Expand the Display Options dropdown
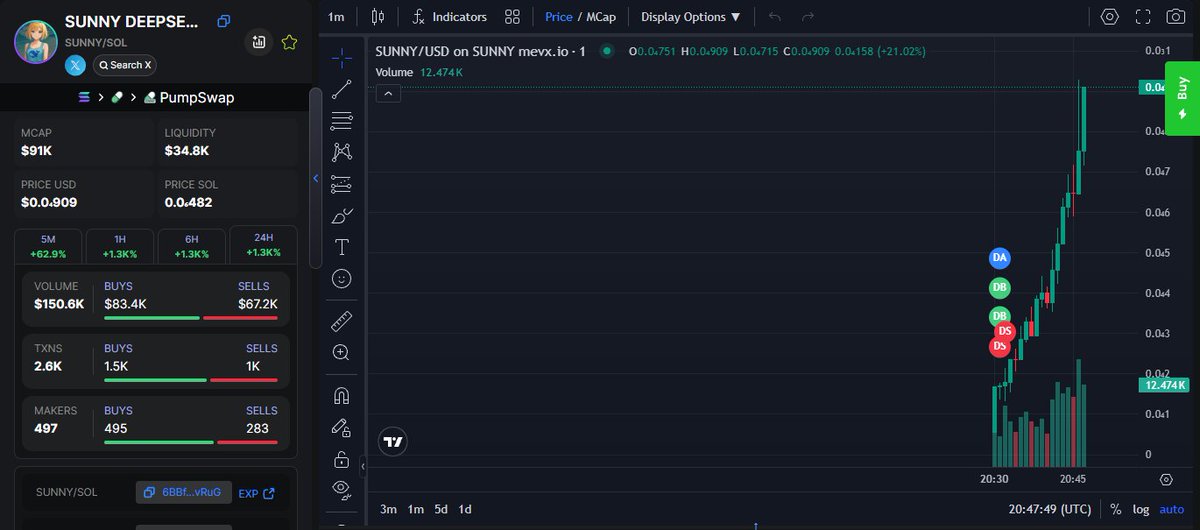 (x=691, y=17)
